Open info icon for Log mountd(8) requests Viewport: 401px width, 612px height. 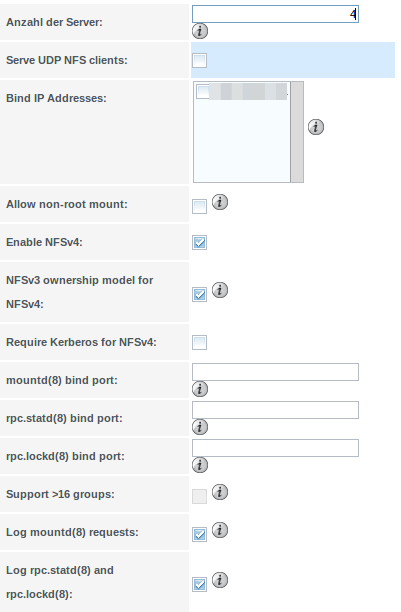click(220, 530)
